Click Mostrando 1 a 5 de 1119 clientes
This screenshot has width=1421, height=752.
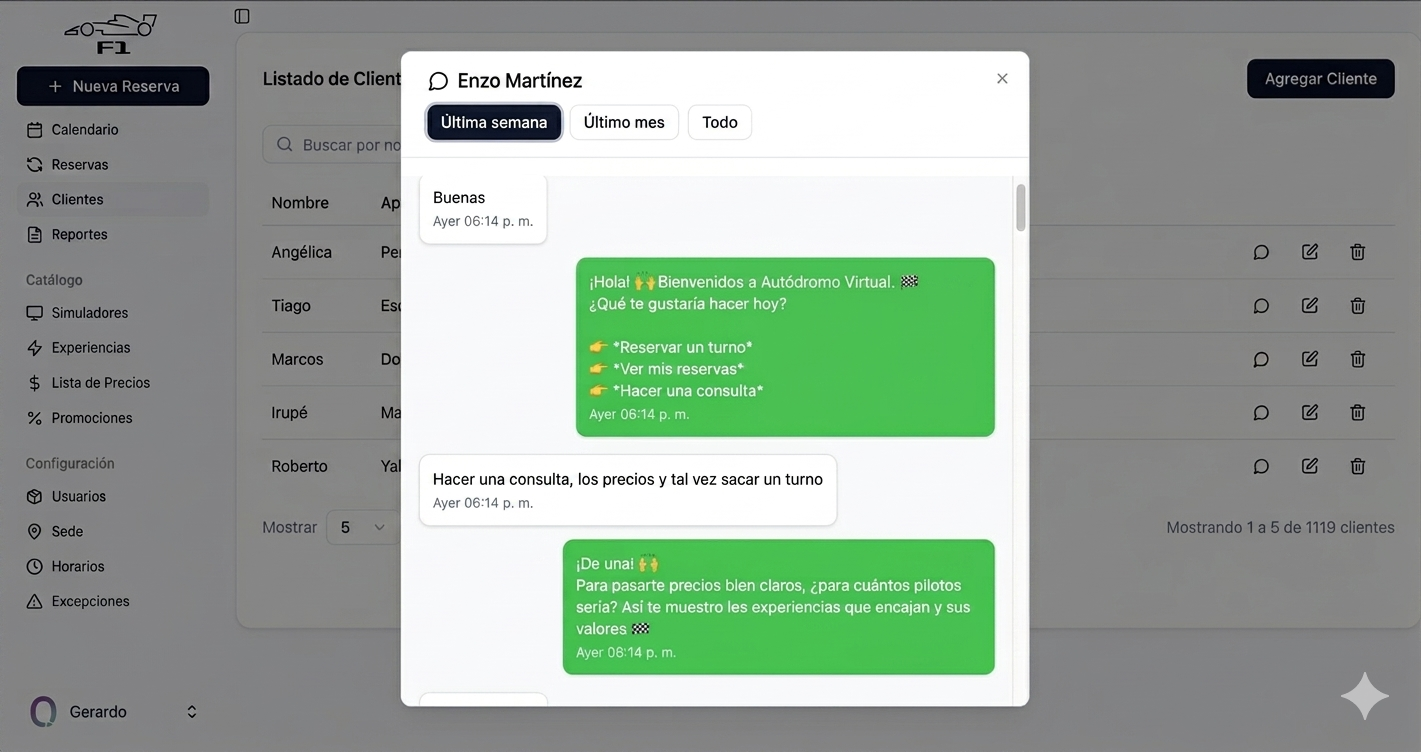click(1280, 527)
